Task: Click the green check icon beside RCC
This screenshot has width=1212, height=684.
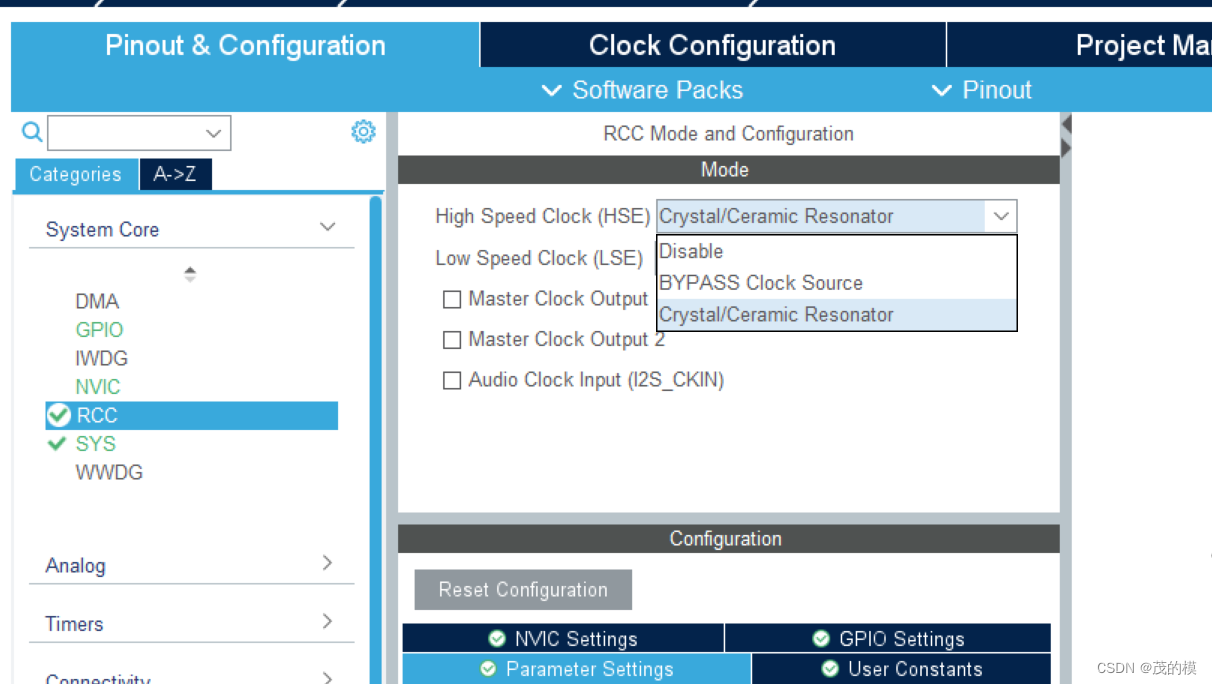Action: tap(59, 415)
